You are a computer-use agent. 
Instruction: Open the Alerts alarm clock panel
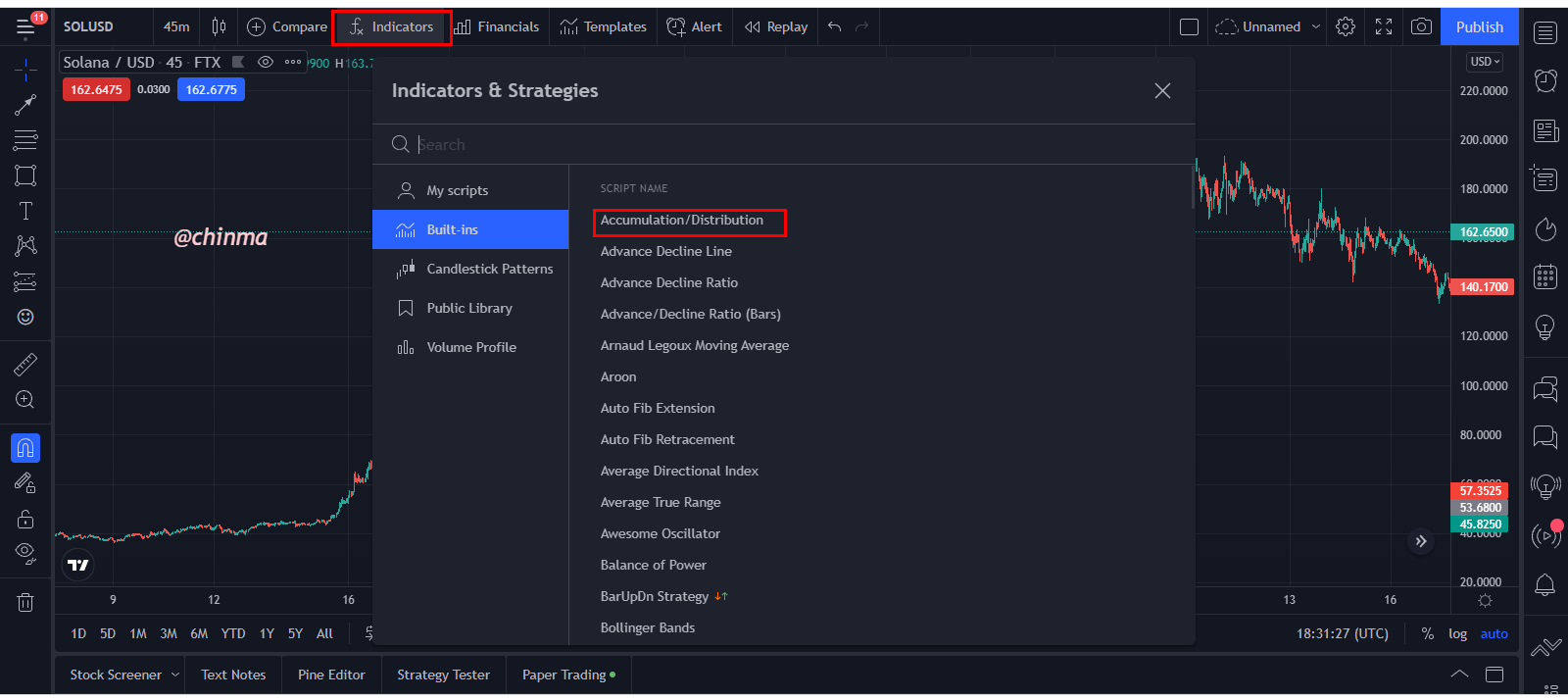tap(1545, 80)
